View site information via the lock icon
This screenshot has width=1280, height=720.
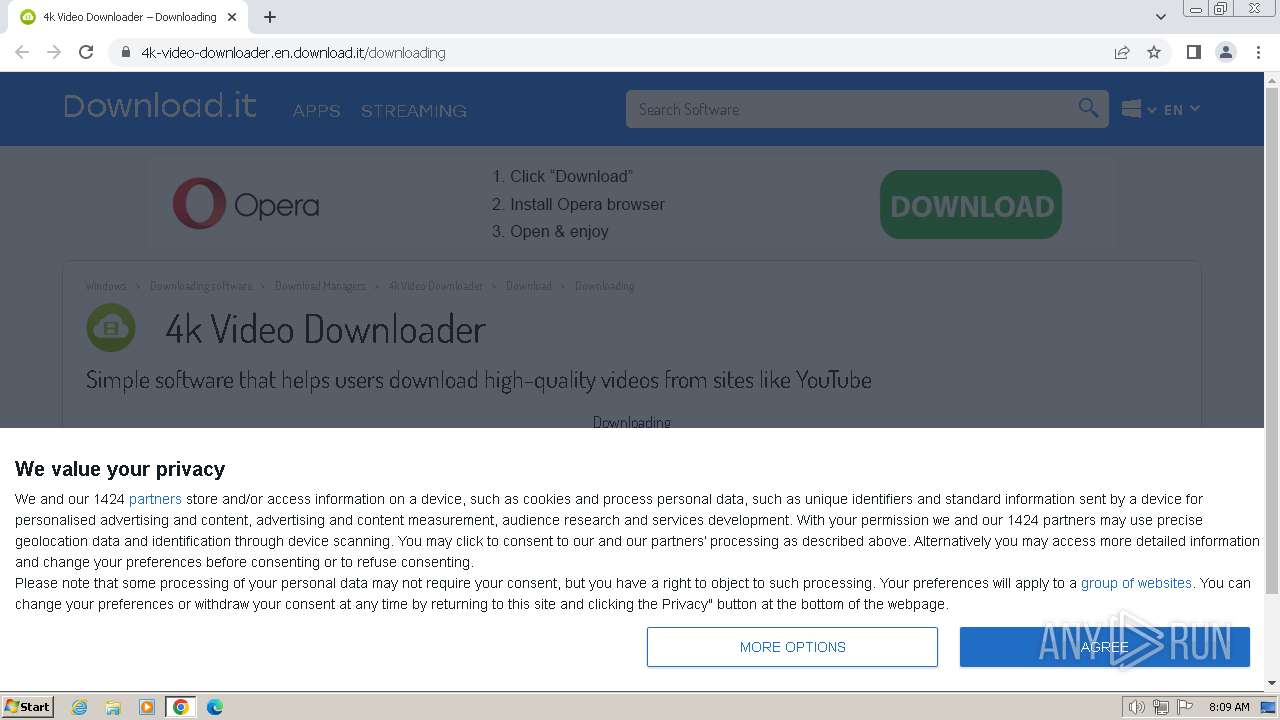pos(125,52)
